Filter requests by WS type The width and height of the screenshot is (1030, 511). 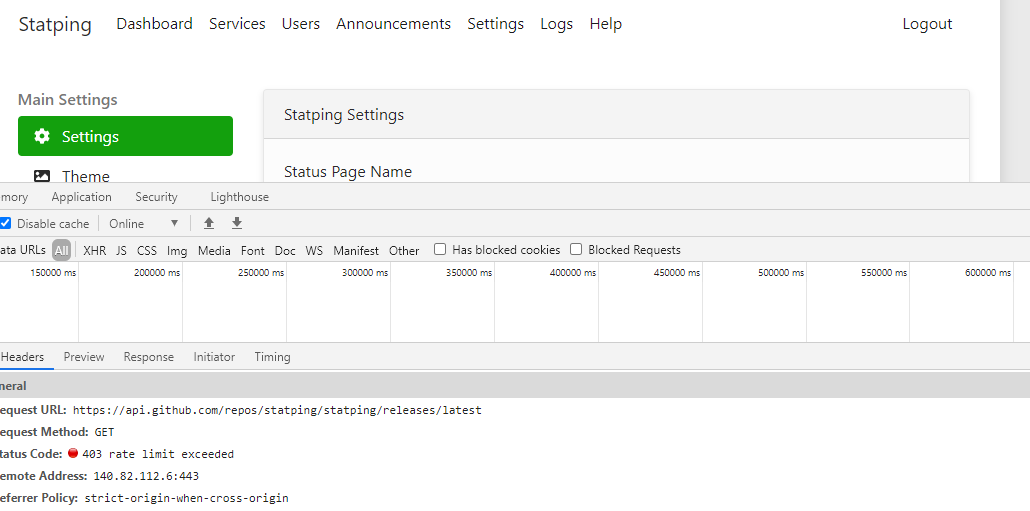click(x=314, y=250)
